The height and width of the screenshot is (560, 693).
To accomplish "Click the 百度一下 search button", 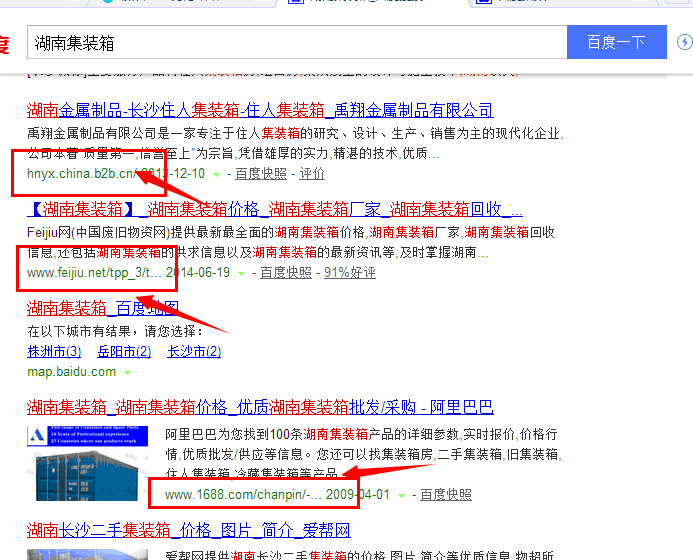I will pyautogui.click(x=617, y=42).
